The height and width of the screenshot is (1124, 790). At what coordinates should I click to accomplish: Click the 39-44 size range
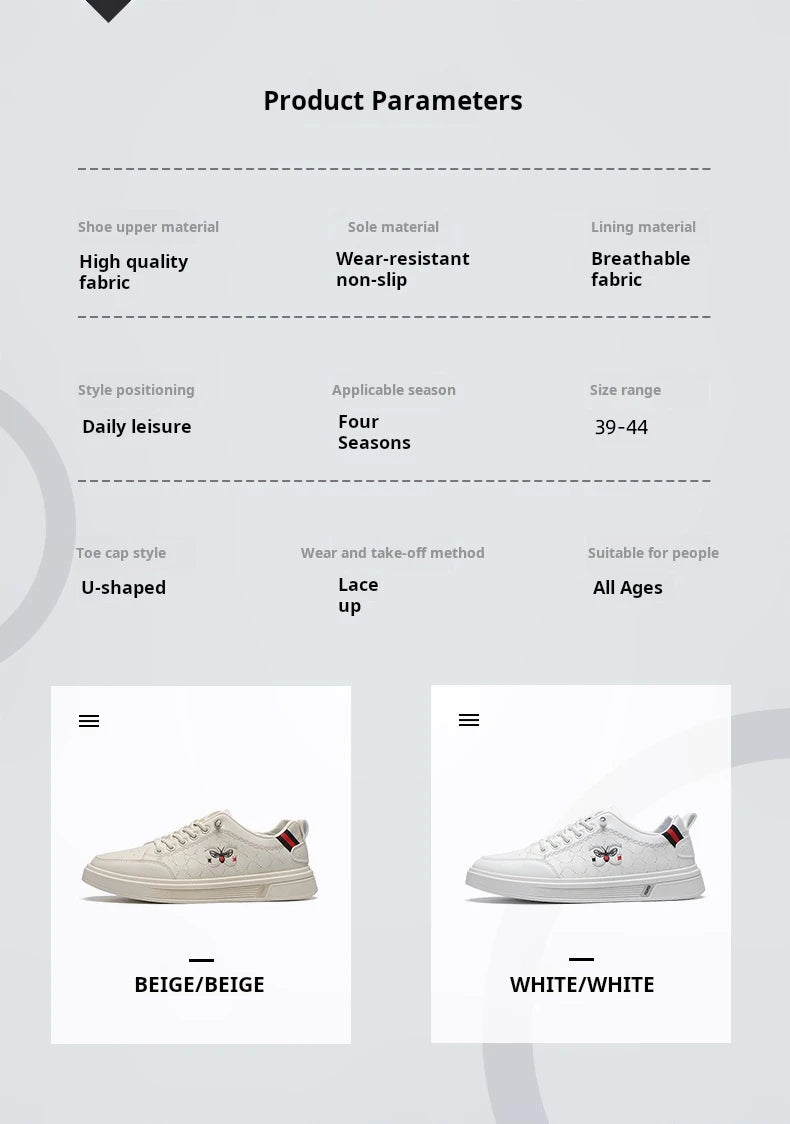click(621, 428)
